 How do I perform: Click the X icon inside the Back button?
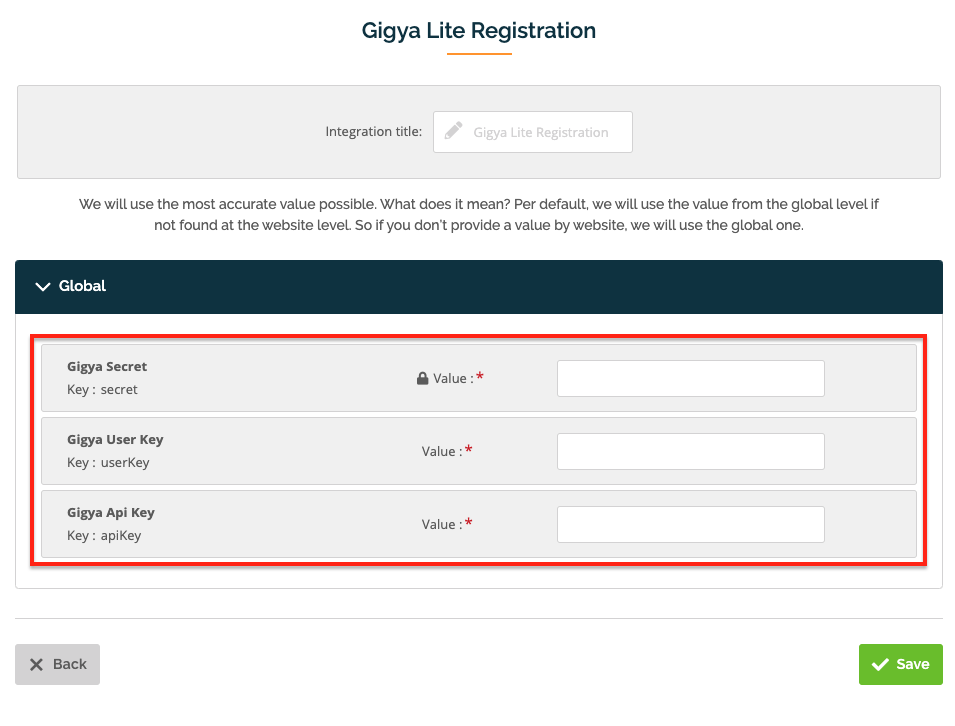tap(34, 663)
